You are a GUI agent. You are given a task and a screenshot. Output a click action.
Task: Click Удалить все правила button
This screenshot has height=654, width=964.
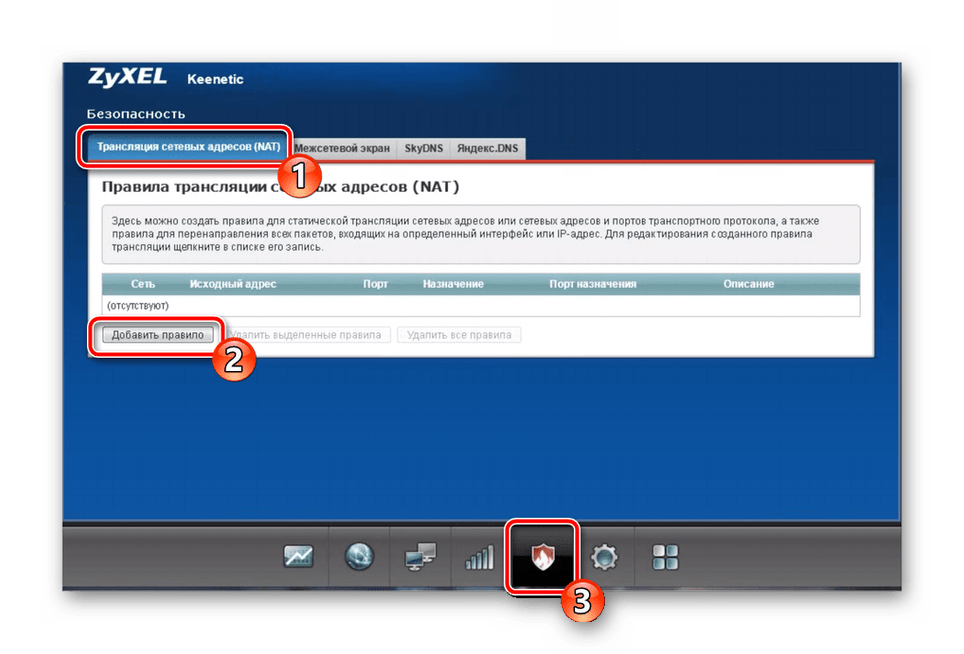(459, 335)
